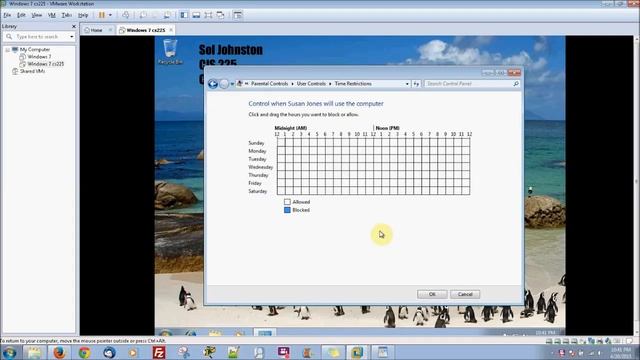Image resolution: width=640 pixels, height=360 pixels.
Task: Click the Forward arrow in Control Panel window
Action: pyautogui.click(x=224, y=84)
